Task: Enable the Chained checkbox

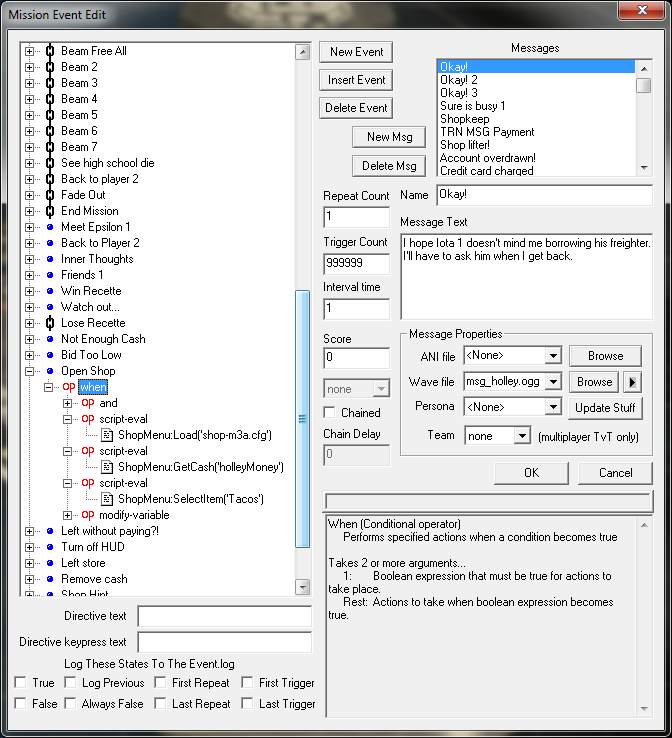Action: tap(329, 413)
